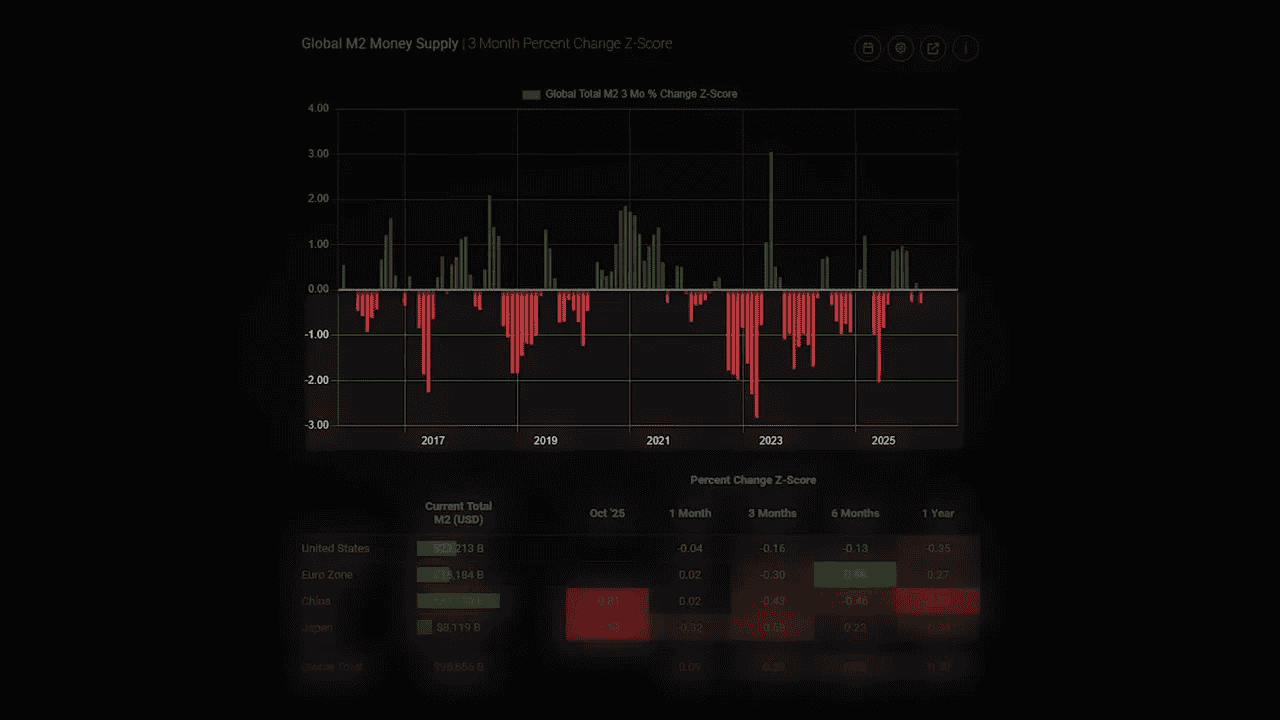Click the camera-style icon in the toolbar row
The width and height of the screenshot is (1280, 720).
tap(867, 48)
